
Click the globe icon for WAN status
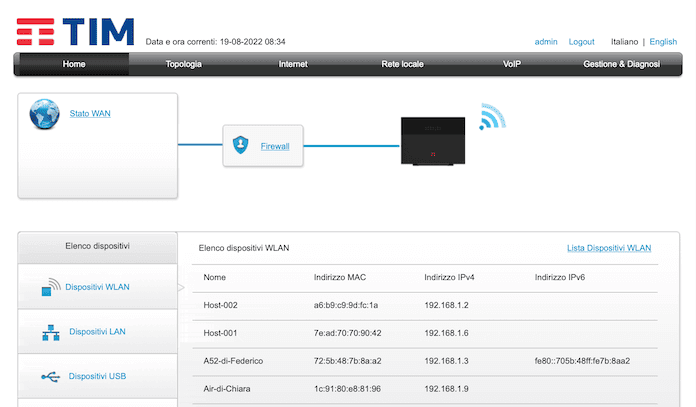coord(44,114)
